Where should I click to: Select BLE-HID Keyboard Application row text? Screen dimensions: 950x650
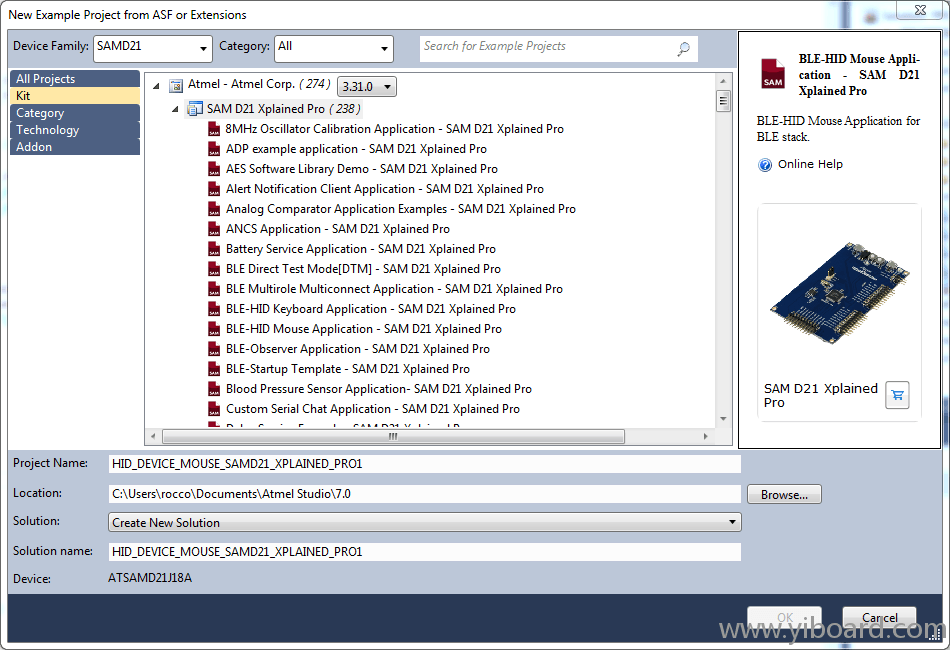click(371, 309)
